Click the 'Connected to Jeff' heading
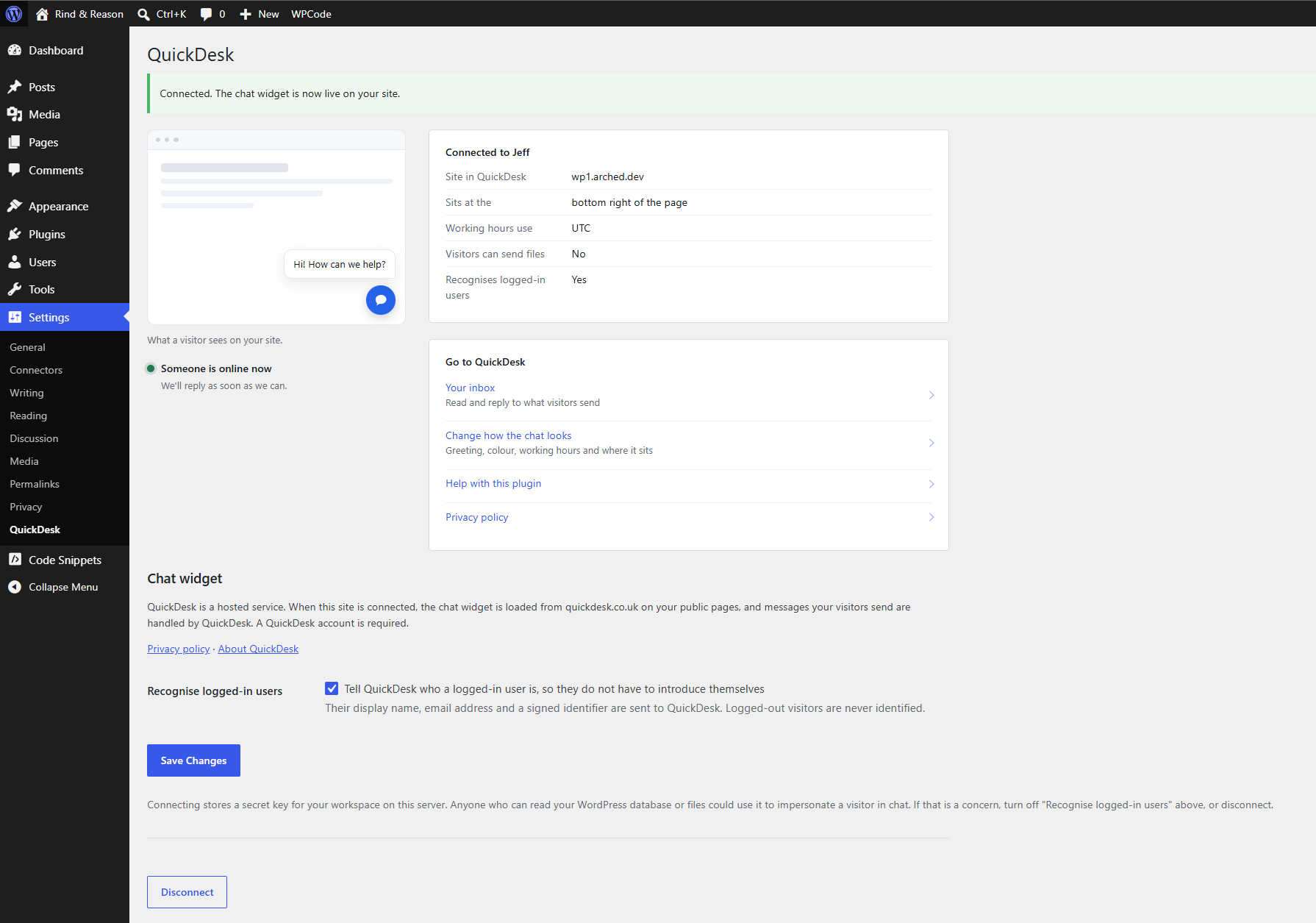 (x=487, y=152)
